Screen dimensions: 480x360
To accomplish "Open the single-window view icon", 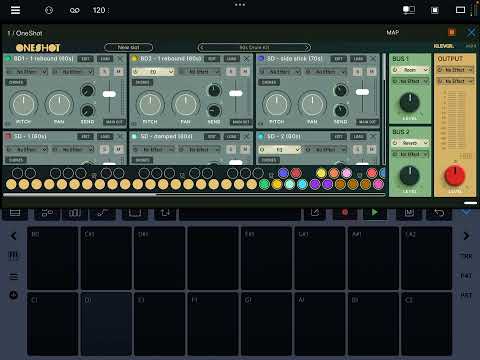I will [435, 10].
